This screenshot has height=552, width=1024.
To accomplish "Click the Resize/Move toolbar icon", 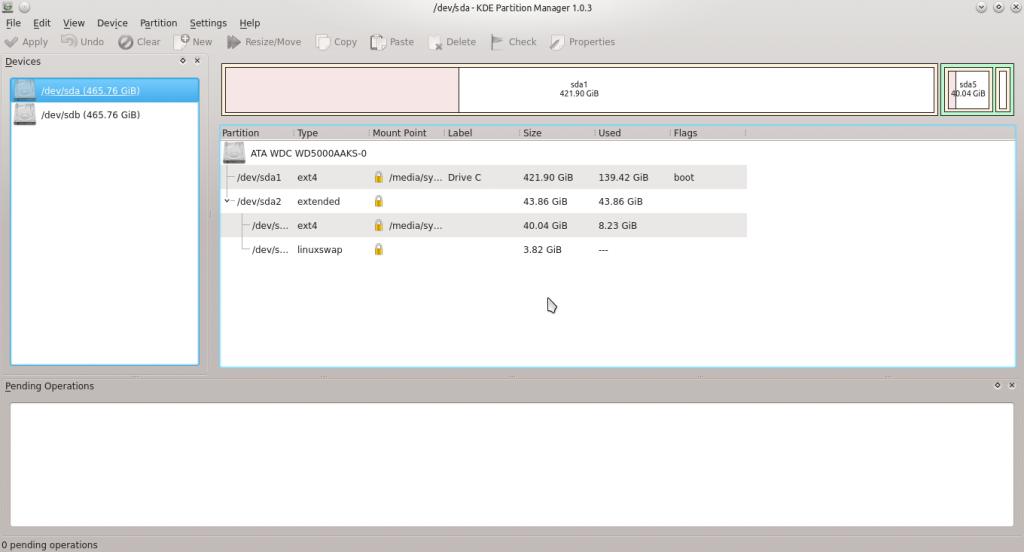I will click(x=234, y=42).
